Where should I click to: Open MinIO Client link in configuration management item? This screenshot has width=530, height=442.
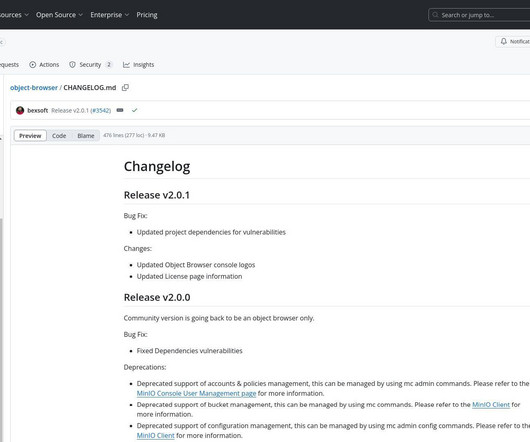tap(155, 436)
